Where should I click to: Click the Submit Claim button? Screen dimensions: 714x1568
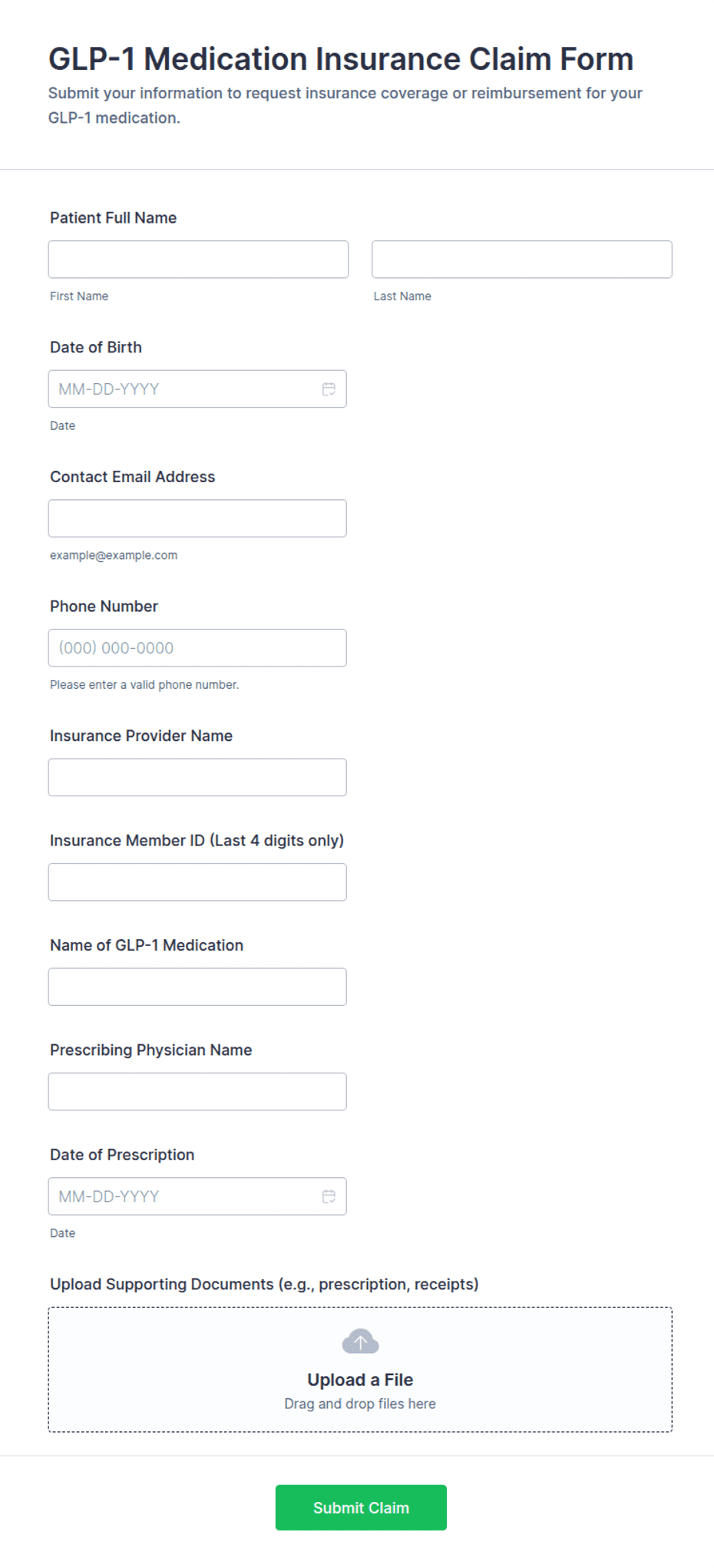361,1507
